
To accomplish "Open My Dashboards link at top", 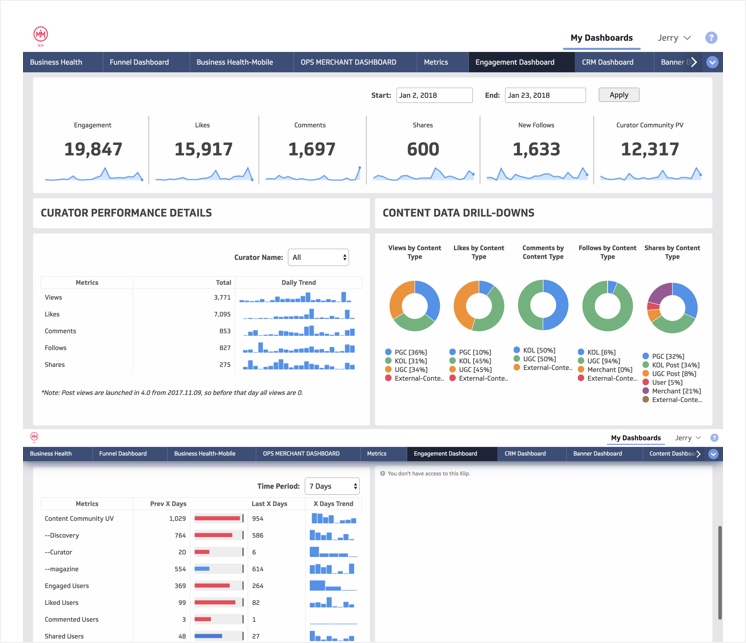I will (x=601, y=38).
